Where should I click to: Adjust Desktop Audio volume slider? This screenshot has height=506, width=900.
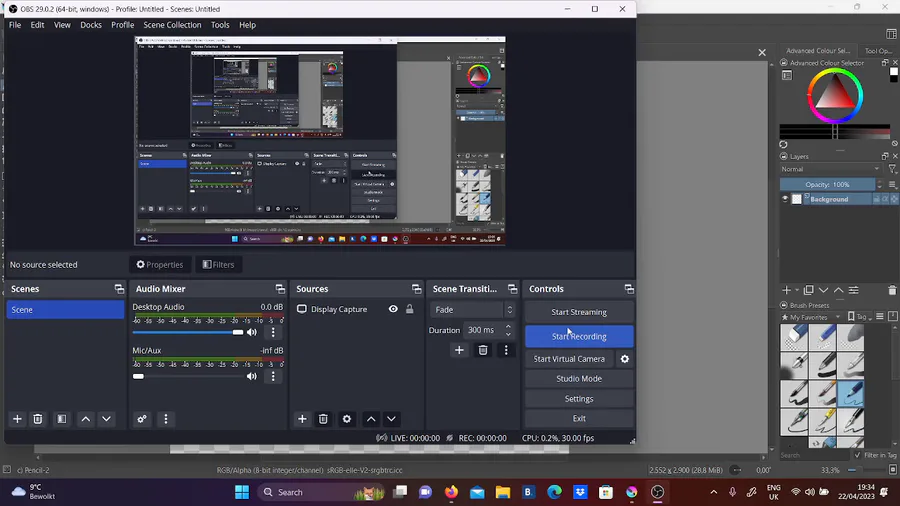pyautogui.click(x=188, y=332)
